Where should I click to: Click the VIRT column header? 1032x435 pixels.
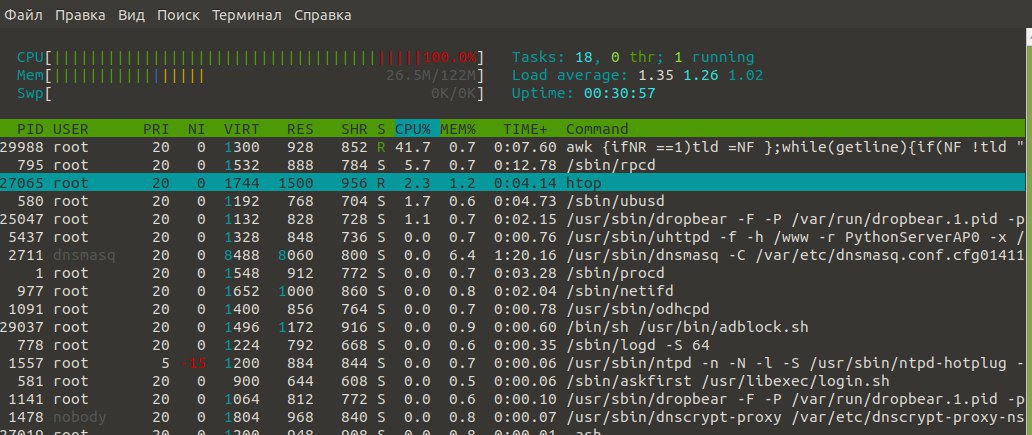coord(242,129)
